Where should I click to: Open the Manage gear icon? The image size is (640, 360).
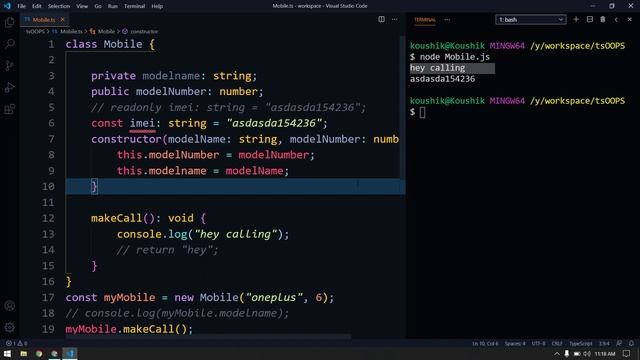[x=9, y=327]
